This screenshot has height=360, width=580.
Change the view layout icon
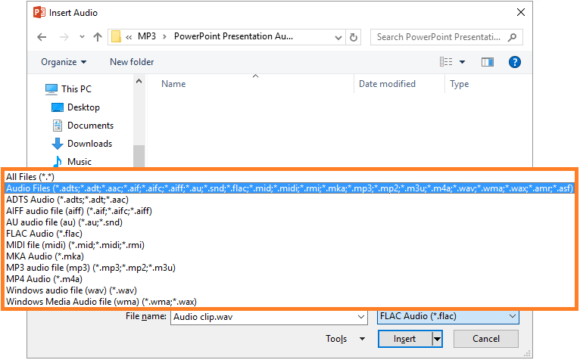pos(446,62)
